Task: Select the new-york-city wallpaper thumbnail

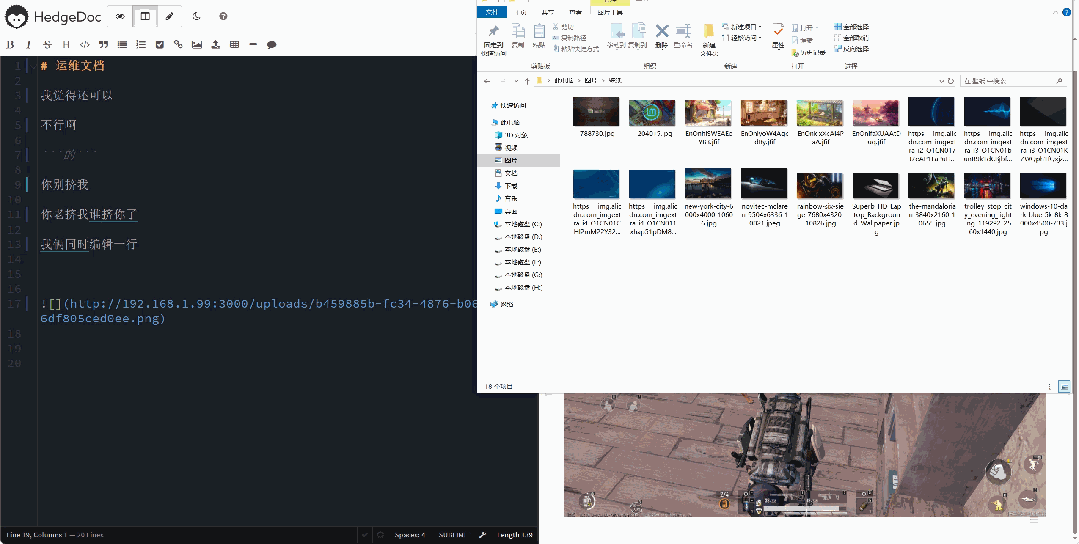Action: coord(707,201)
